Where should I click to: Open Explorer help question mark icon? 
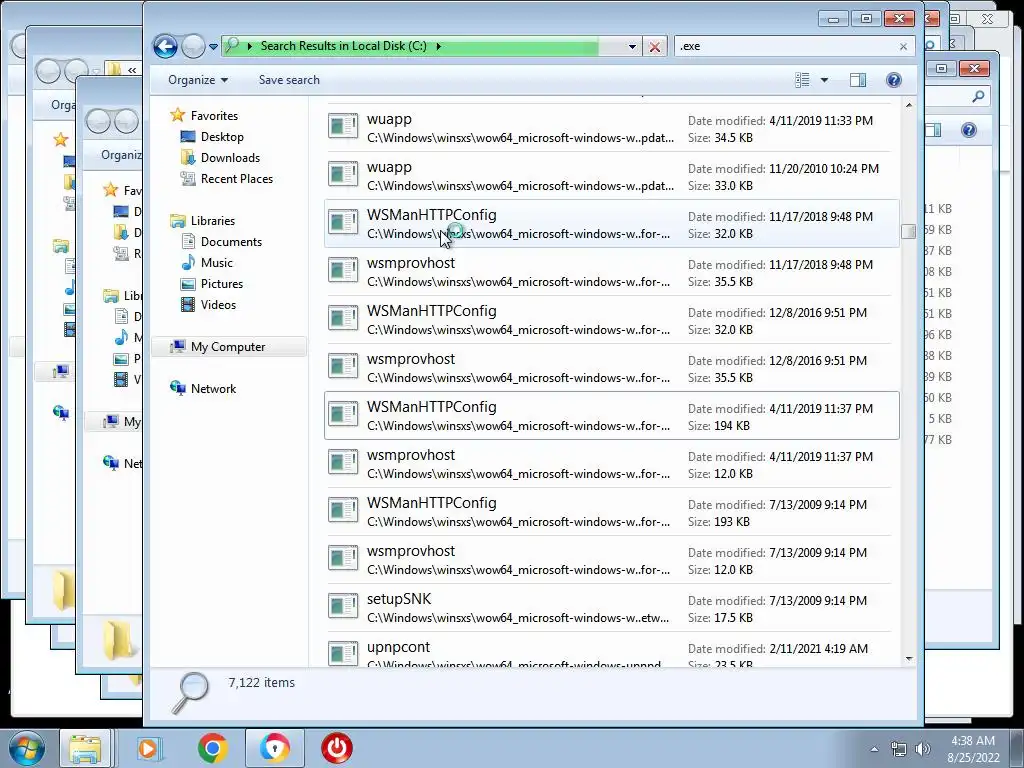click(x=893, y=80)
